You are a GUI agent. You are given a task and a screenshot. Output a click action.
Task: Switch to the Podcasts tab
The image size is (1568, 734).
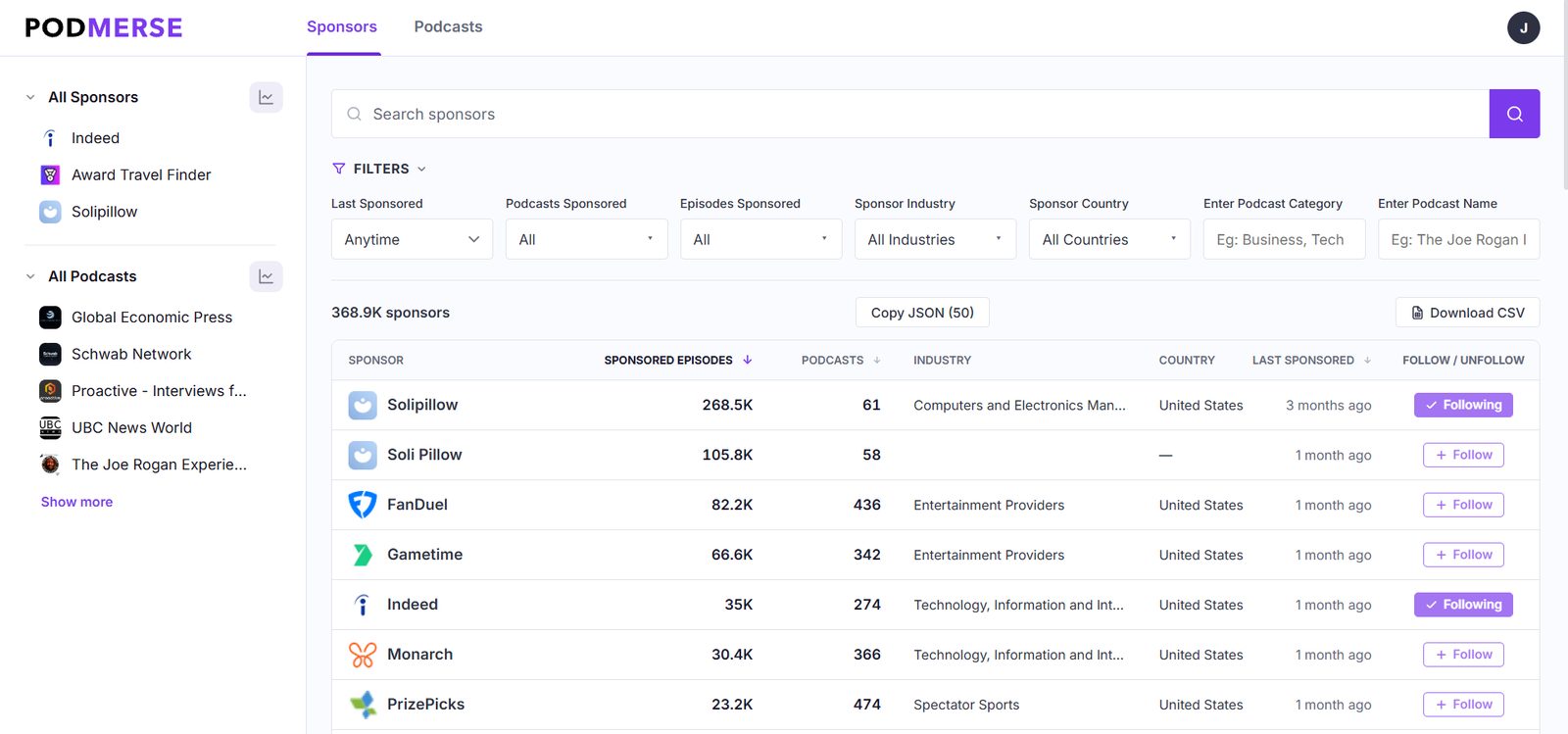448,26
